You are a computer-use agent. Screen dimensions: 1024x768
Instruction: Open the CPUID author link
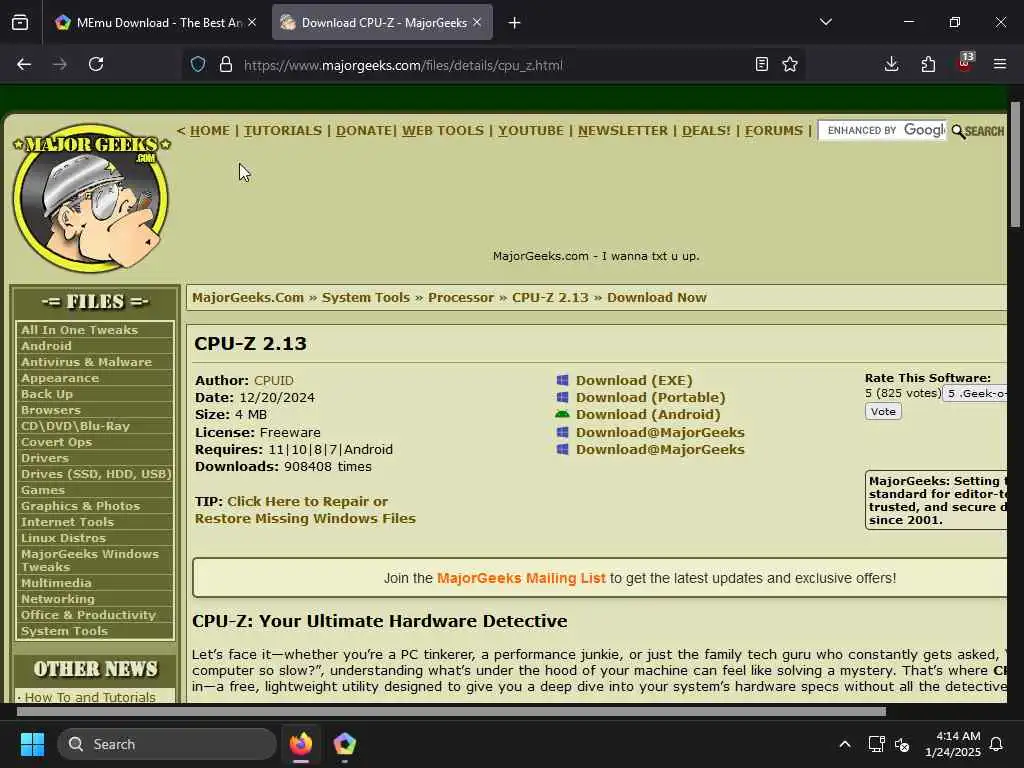click(274, 380)
